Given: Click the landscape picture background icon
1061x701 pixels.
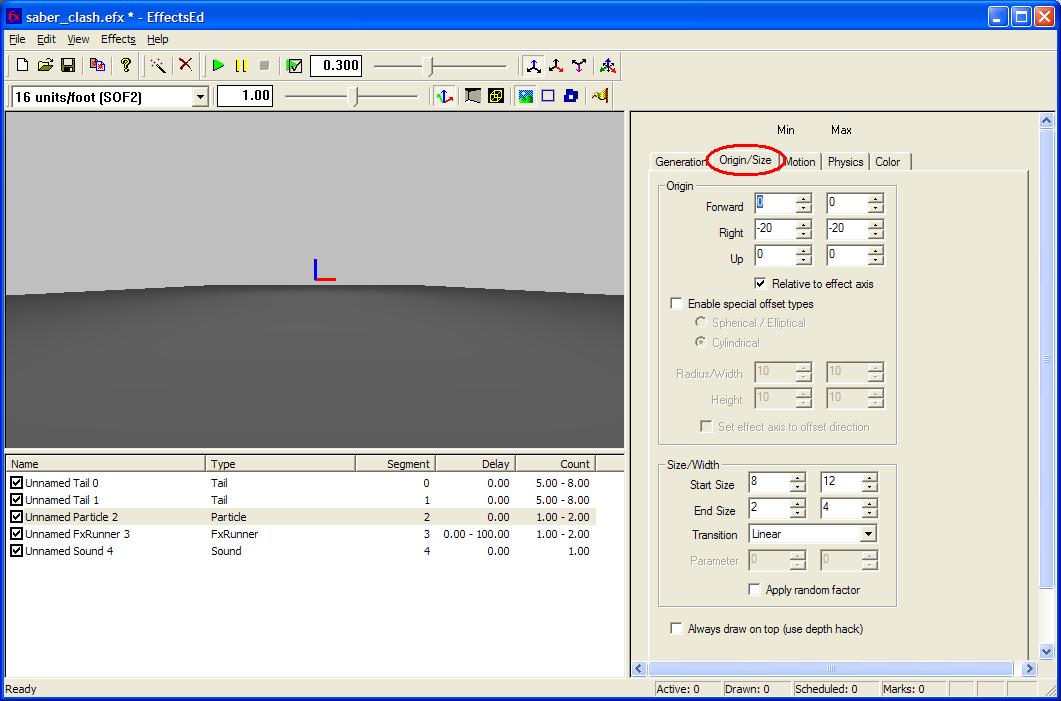Looking at the screenshot, I should coord(526,96).
